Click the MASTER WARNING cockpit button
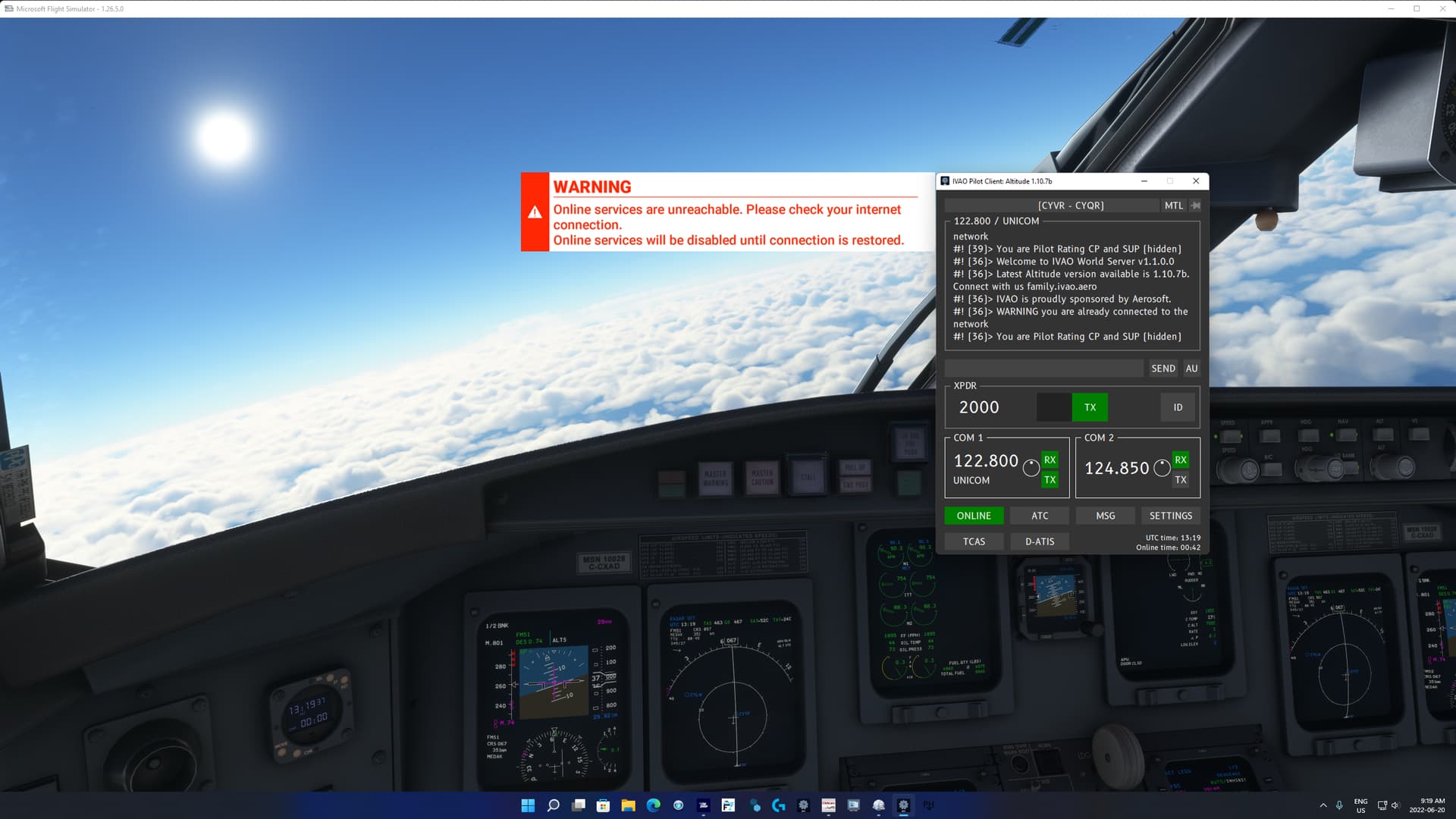1456x819 pixels. [x=715, y=478]
